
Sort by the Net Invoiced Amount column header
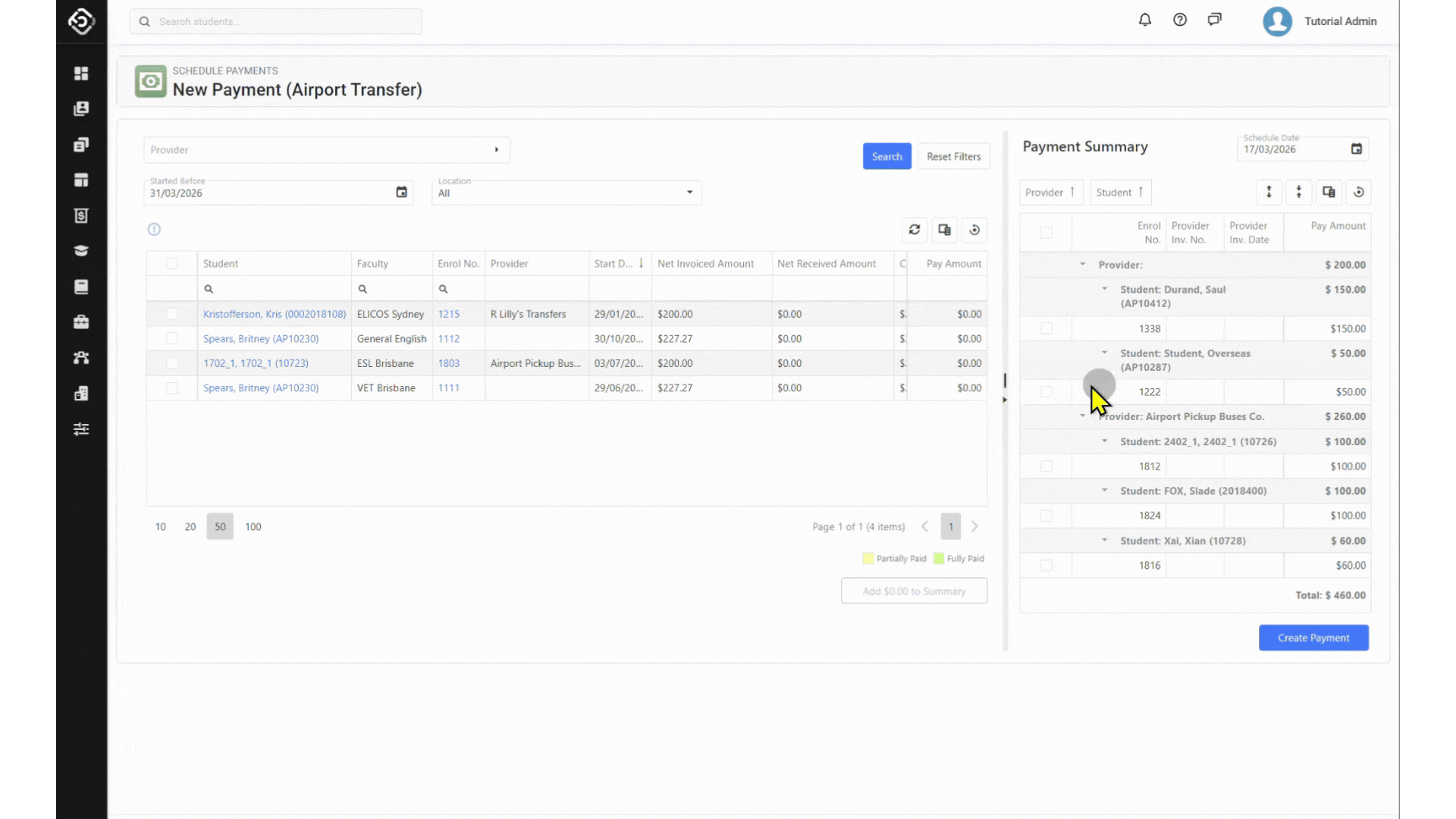705,264
